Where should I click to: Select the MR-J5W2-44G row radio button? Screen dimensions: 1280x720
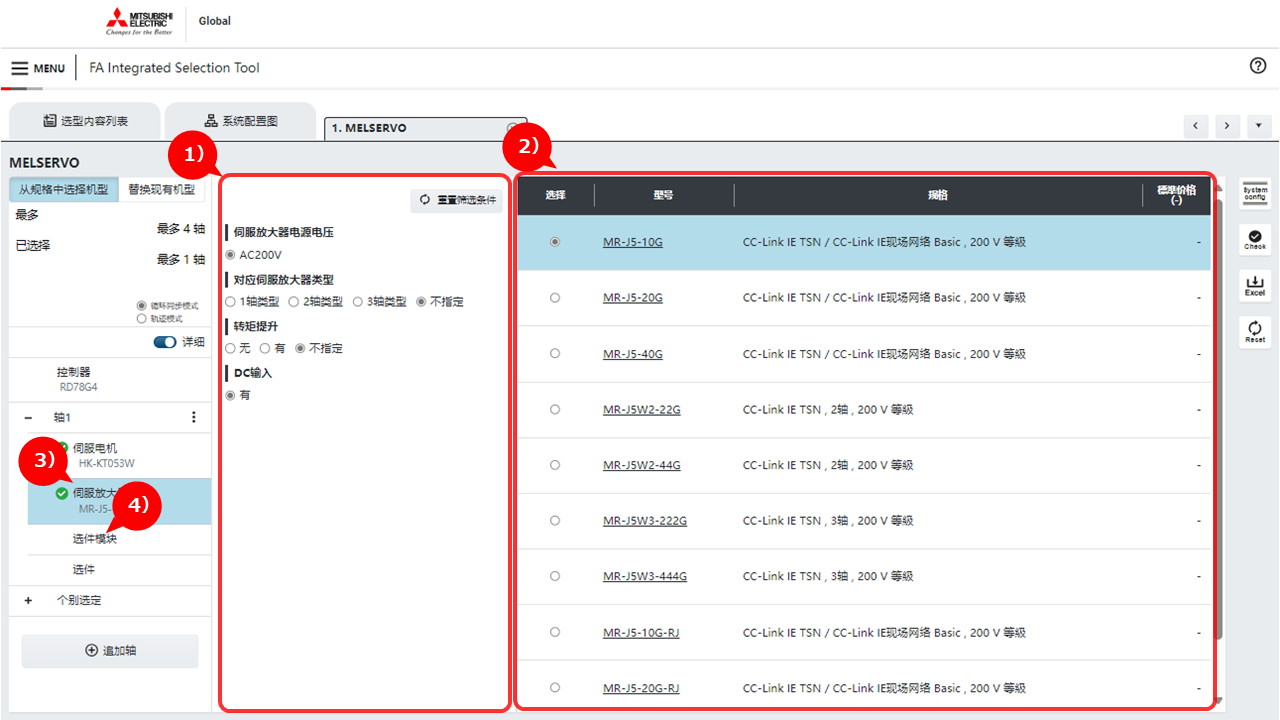[x=555, y=465]
